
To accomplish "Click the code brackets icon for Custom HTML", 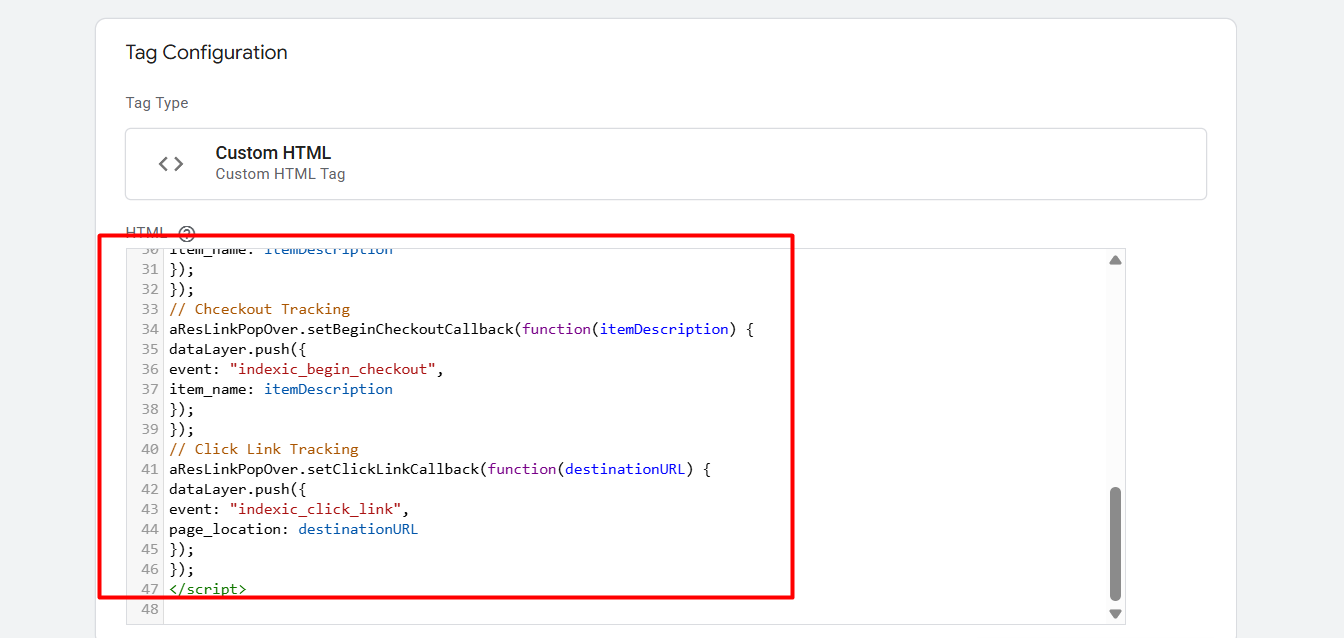I will point(171,164).
